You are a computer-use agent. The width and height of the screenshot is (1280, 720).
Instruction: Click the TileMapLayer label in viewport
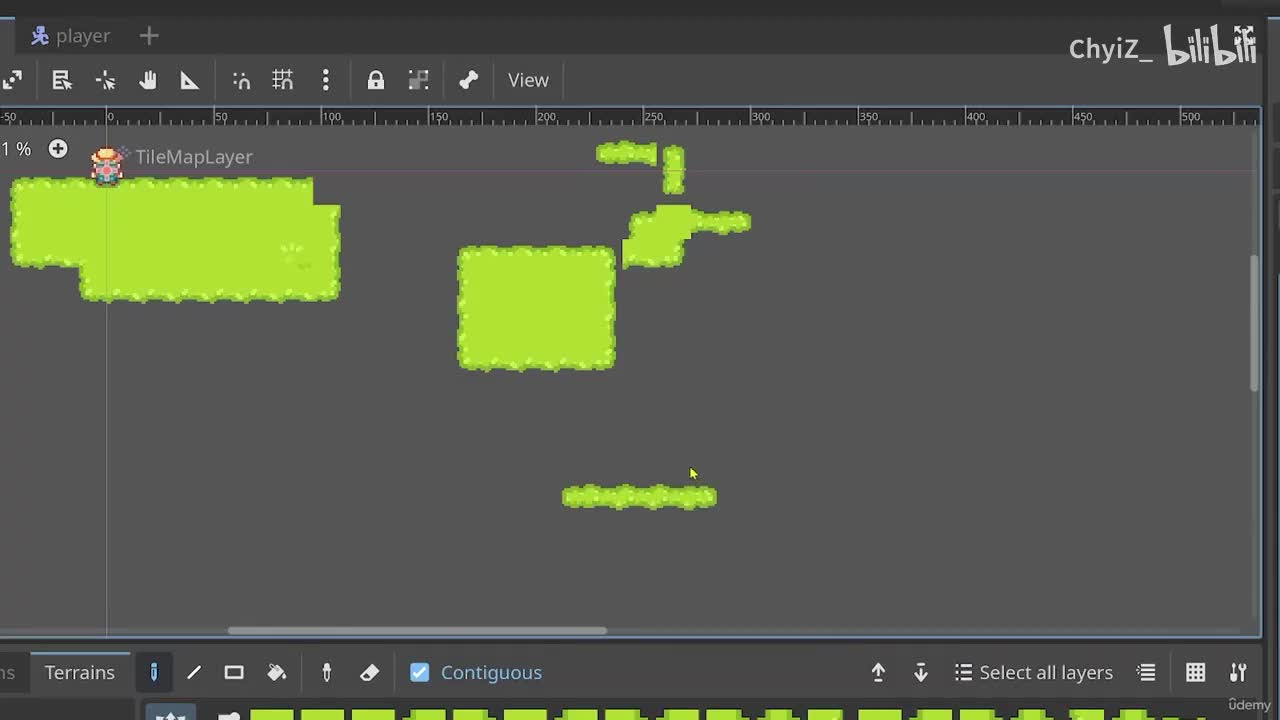(x=194, y=157)
